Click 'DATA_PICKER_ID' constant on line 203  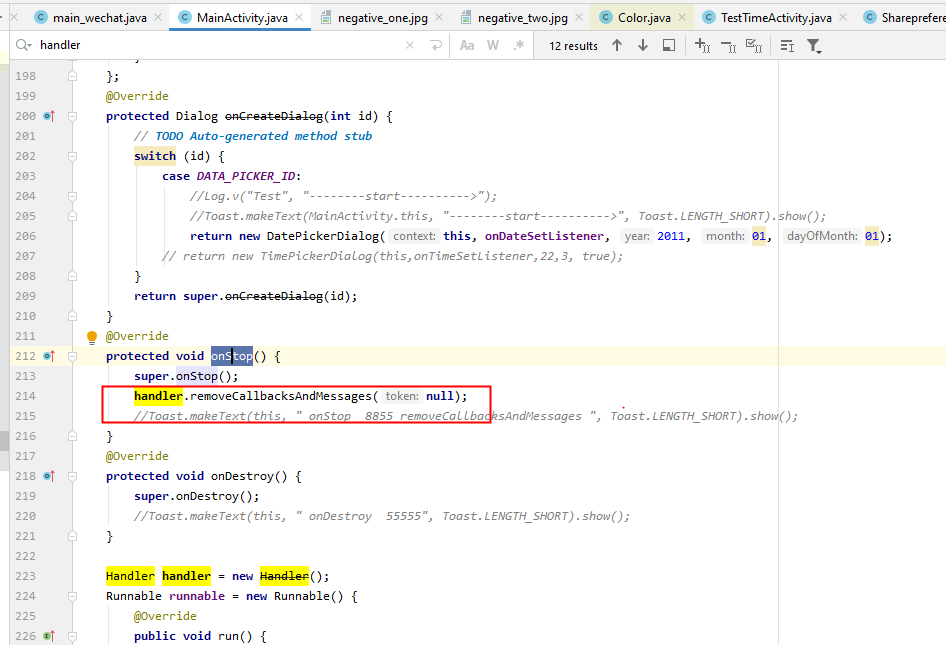[246, 176]
